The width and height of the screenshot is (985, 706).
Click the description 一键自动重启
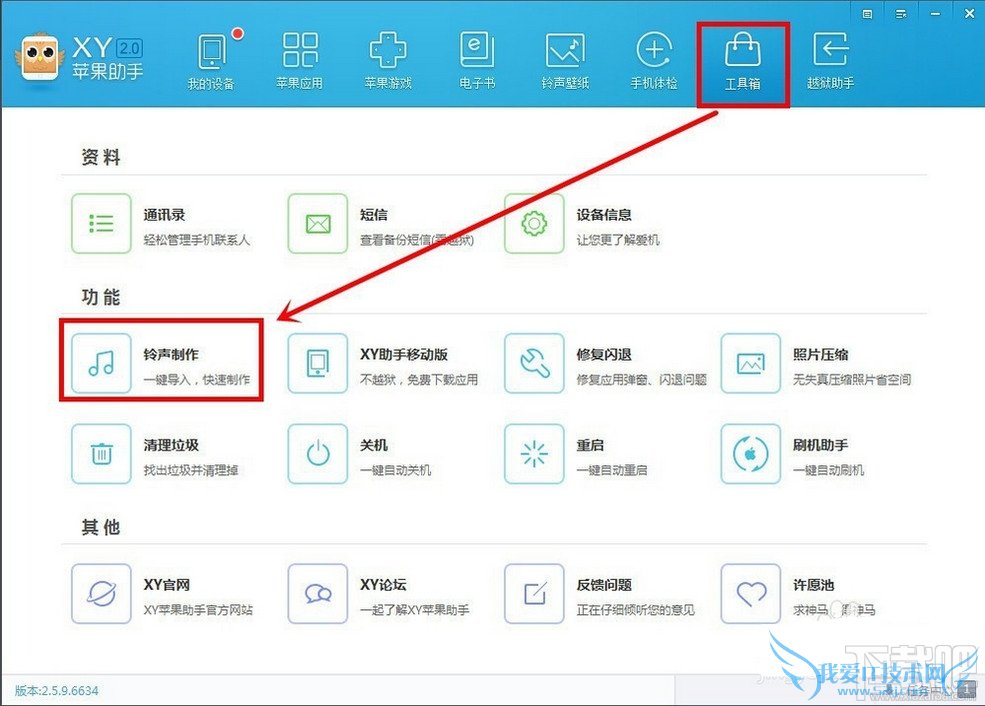(612, 470)
